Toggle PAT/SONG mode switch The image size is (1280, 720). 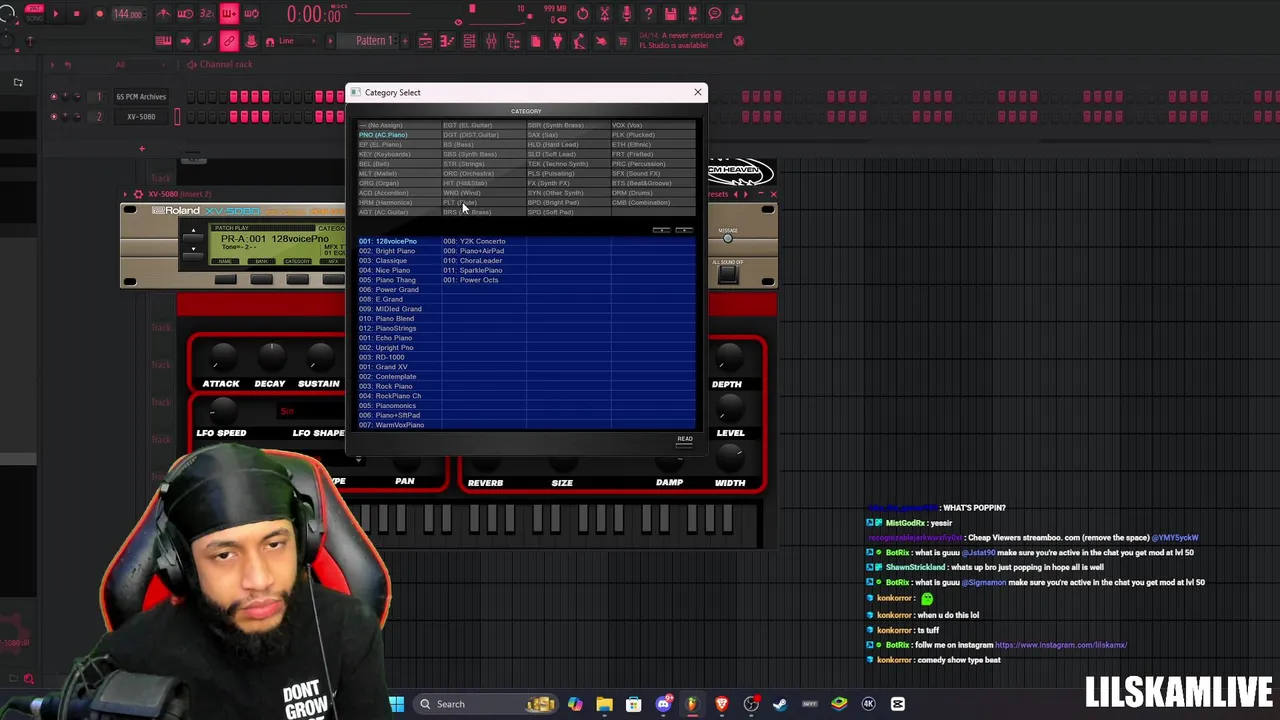(34, 13)
